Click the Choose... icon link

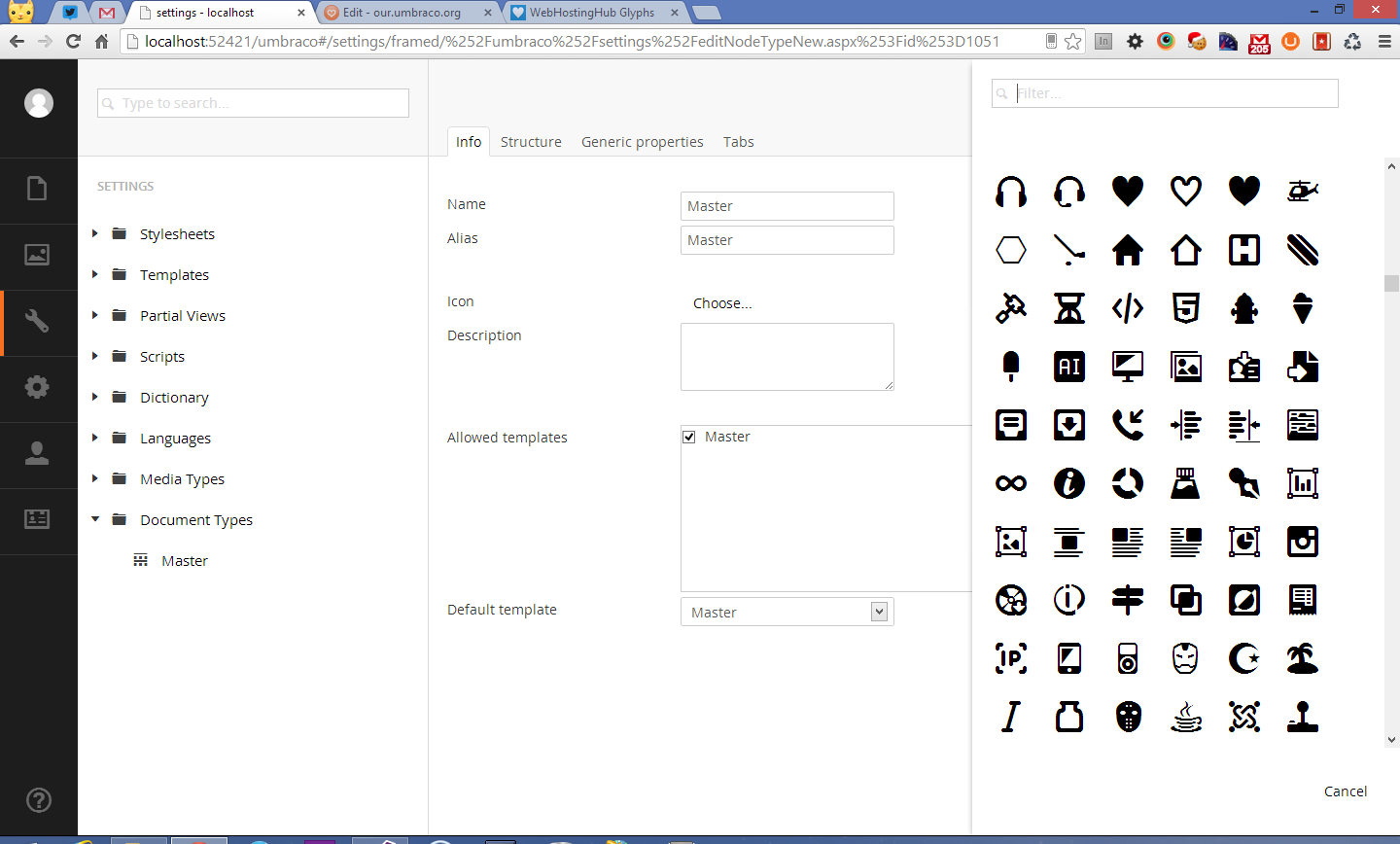[x=722, y=303]
